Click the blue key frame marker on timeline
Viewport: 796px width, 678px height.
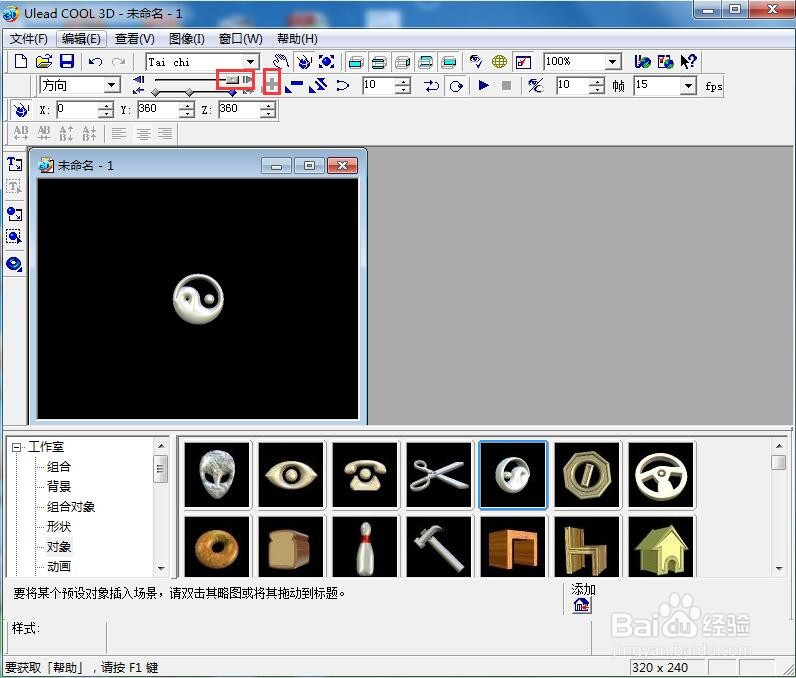[x=233, y=92]
